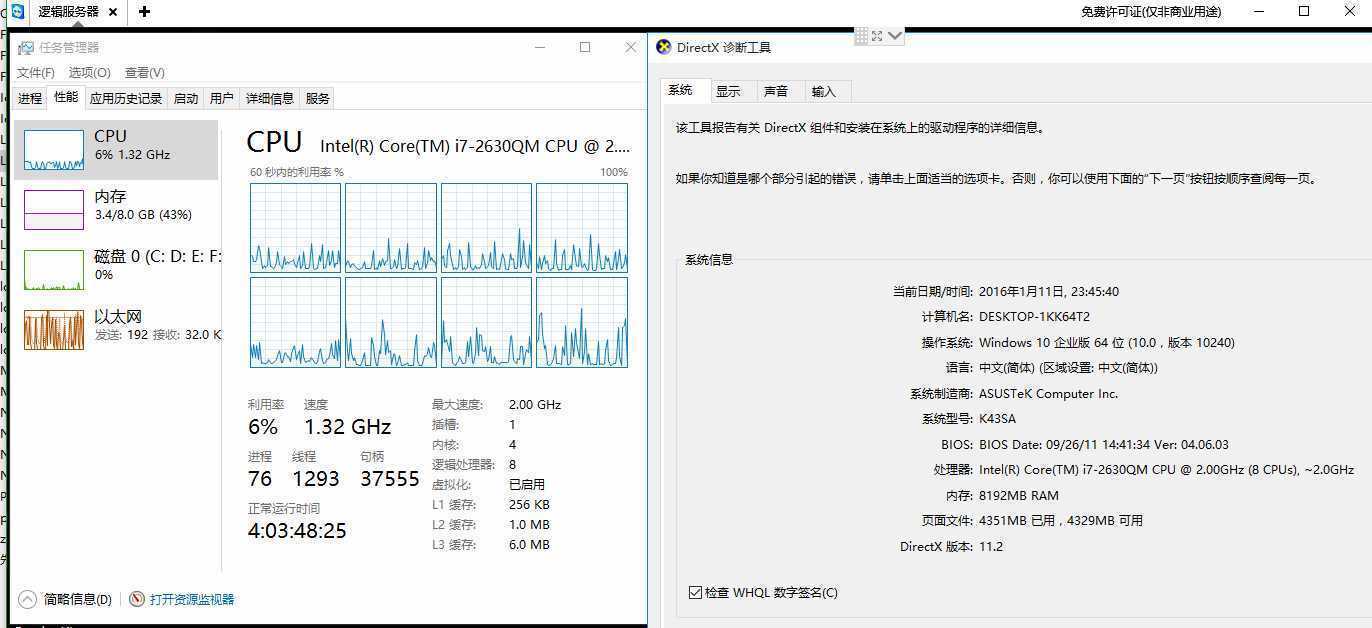Maximize the Task Manager window

click(x=585, y=47)
